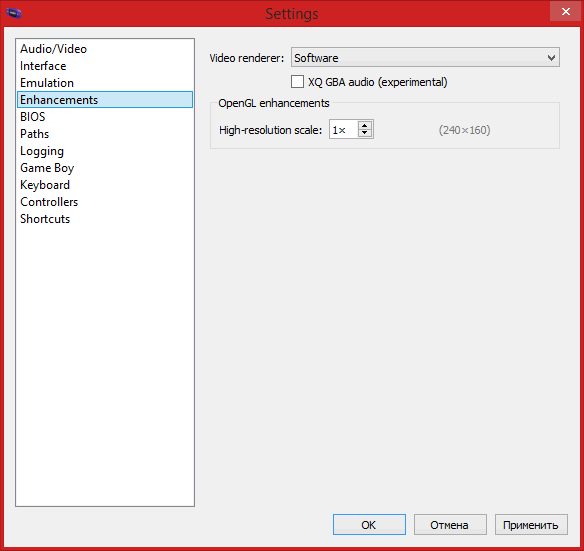Click the Применить apply button
584x551 pixels.
531,525
